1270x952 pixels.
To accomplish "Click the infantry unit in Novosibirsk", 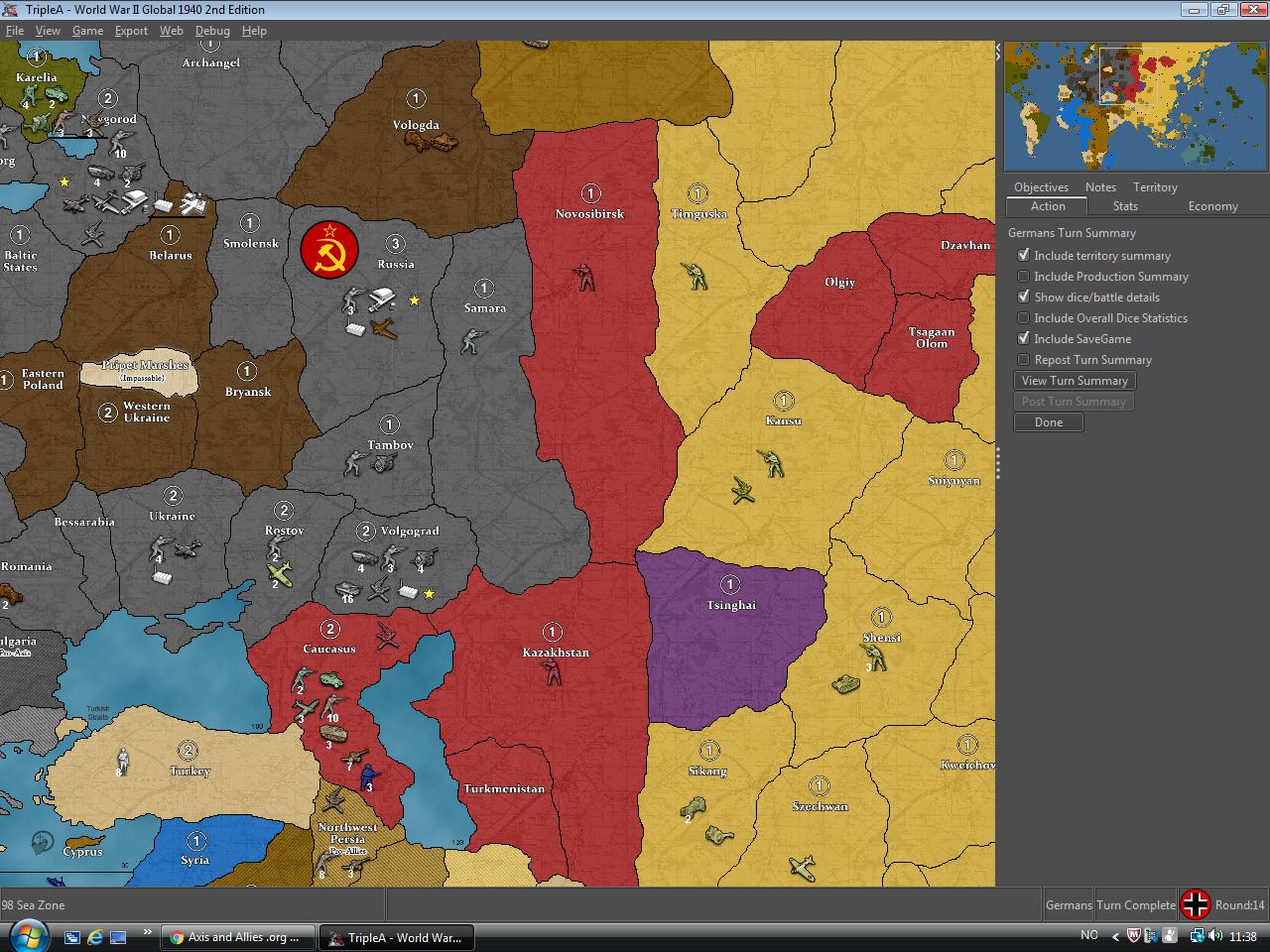I will [x=586, y=277].
